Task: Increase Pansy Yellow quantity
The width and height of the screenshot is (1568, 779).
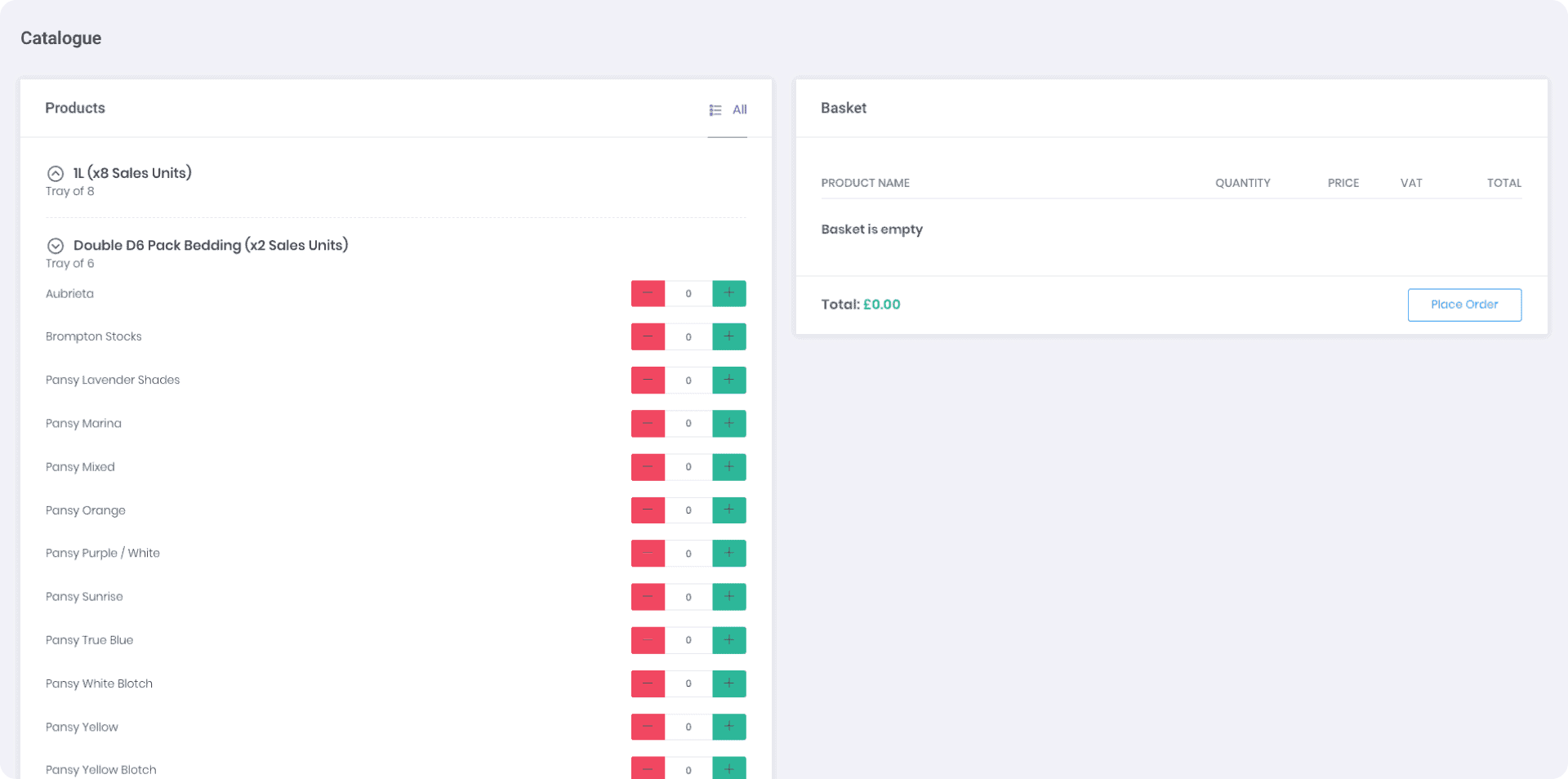Action: pos(728,727)
